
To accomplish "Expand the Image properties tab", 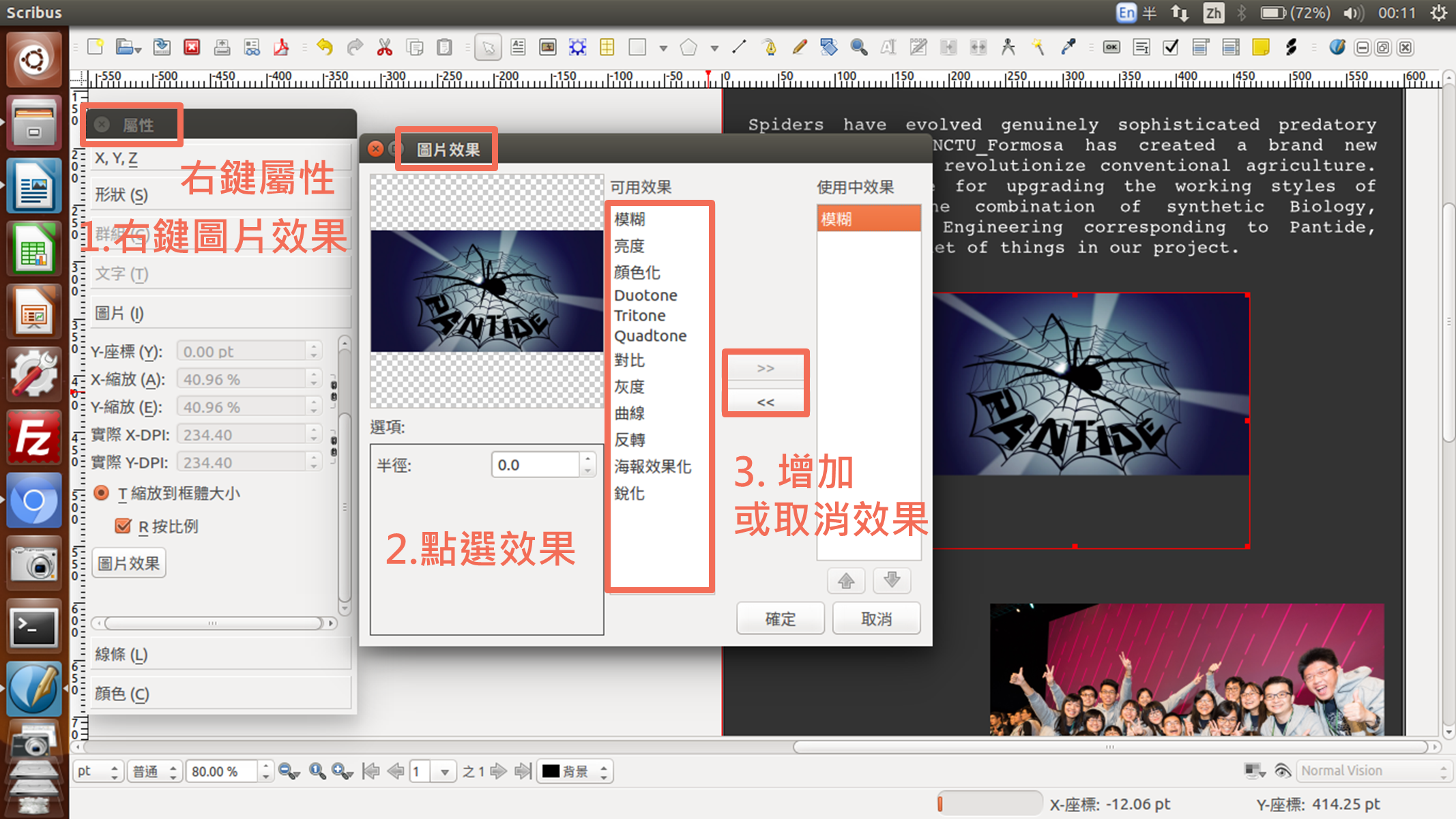I will [220, 313].
